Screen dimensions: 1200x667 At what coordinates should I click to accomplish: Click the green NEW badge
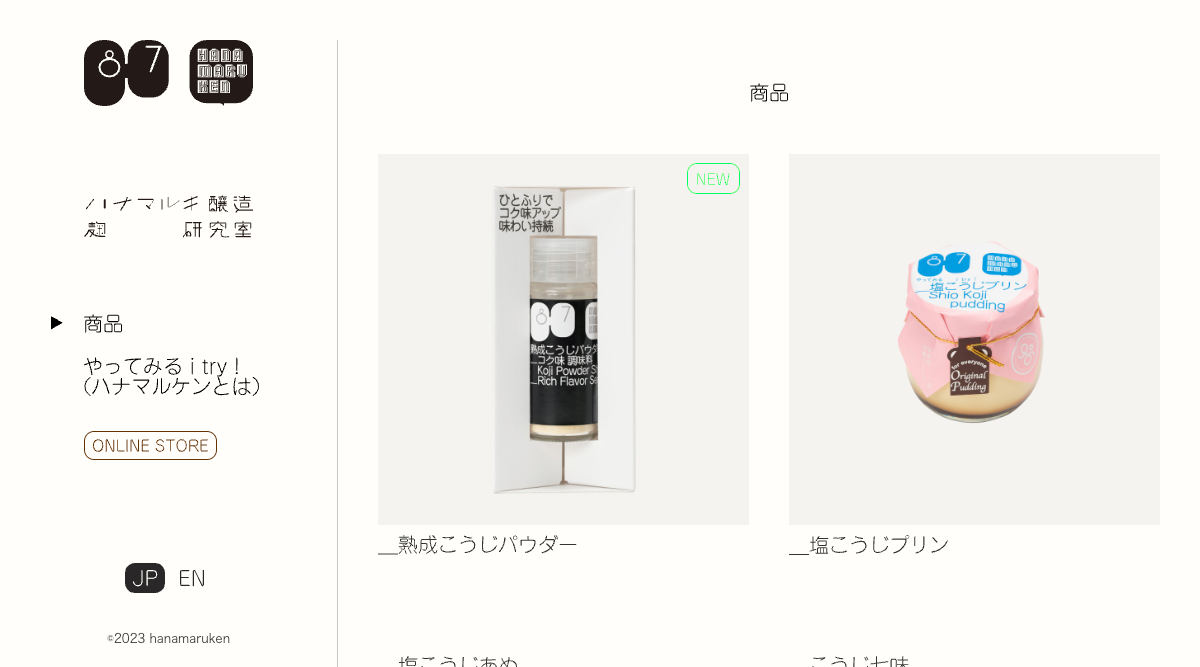(713, 178)
